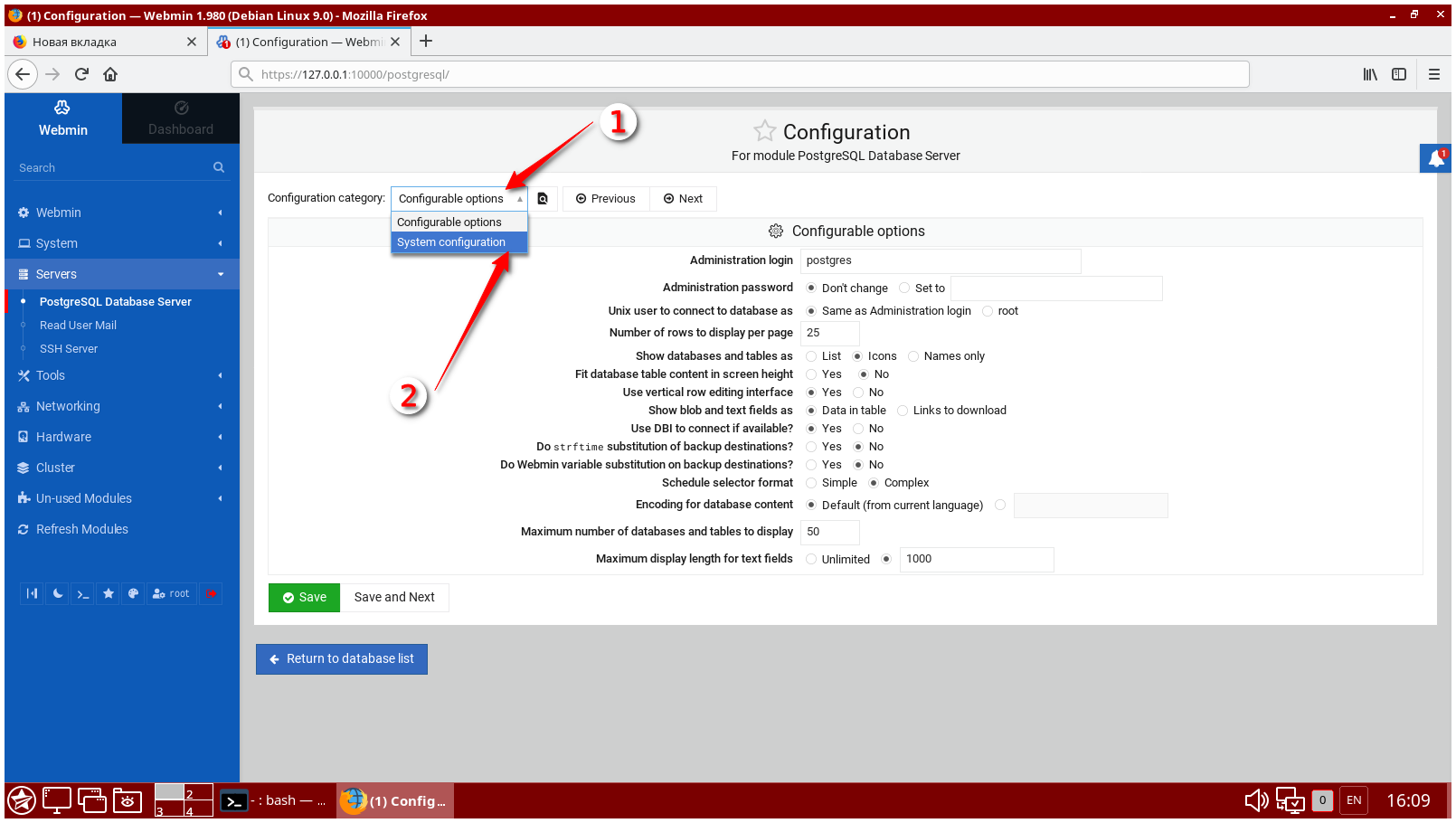Image resolution: width=1456 pixels, height=823 pixels.
Task: Toggle night mode moon icon
Action: coord(58,594)
